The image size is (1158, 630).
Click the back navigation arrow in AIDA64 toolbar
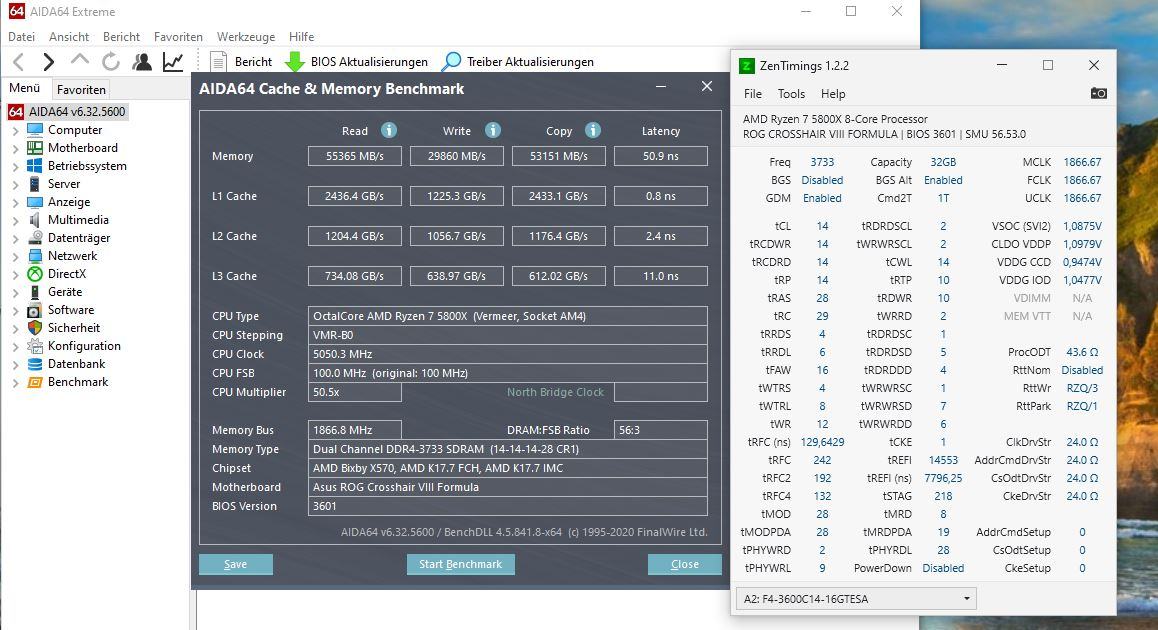coord(19,62)
